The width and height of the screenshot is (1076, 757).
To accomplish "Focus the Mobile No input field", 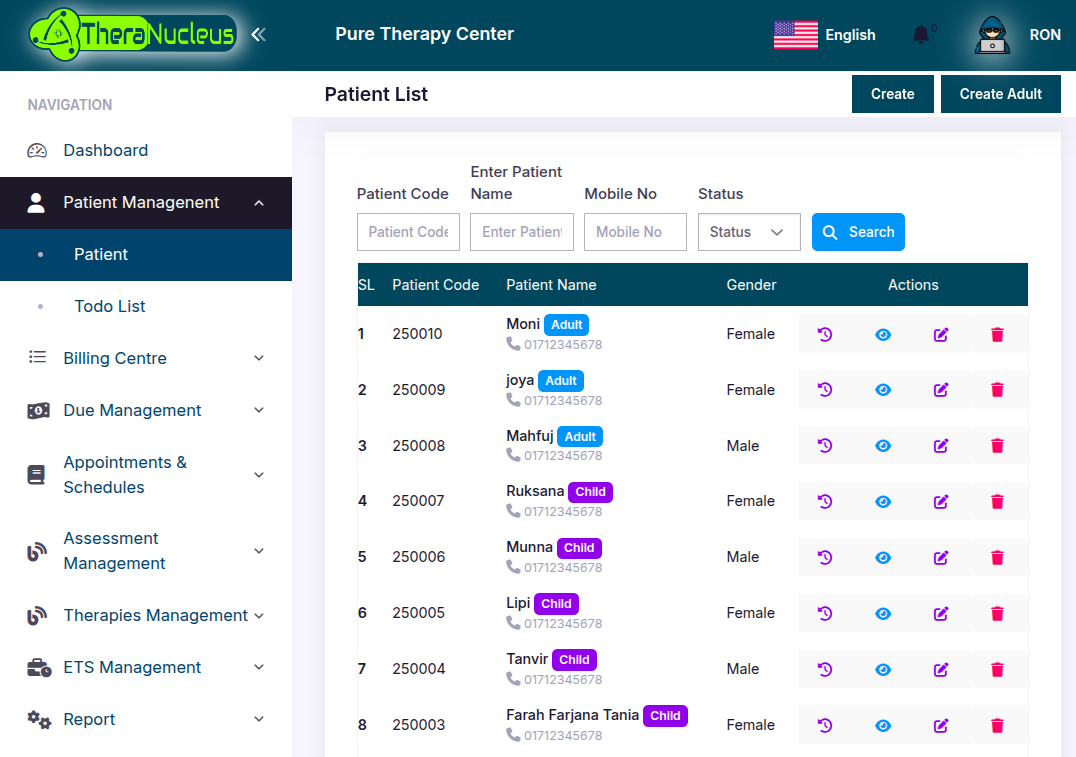I will [635, 232].
